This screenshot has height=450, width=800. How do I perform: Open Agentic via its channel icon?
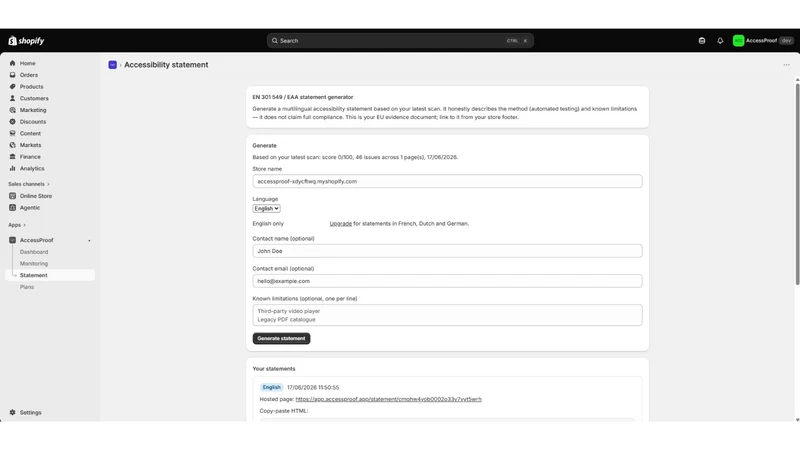click(x=12, y=208)
